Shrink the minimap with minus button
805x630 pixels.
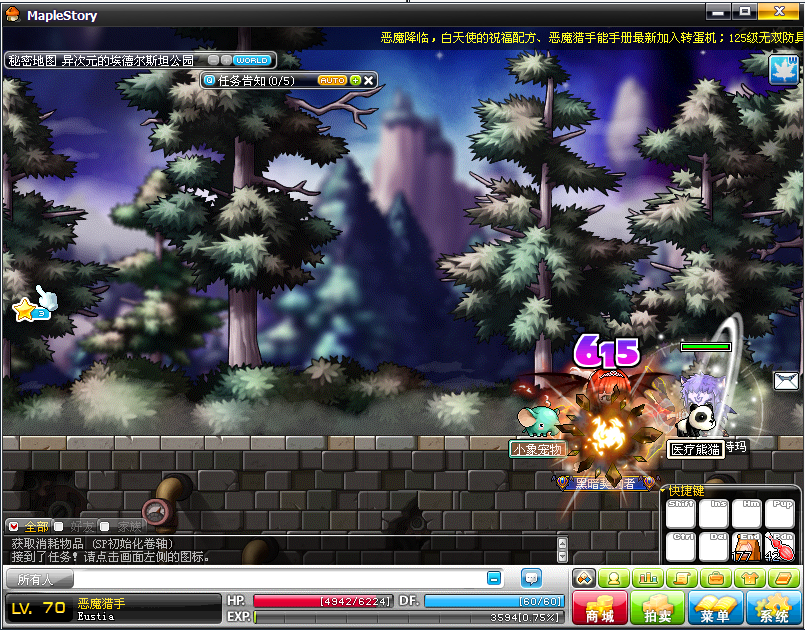(214, 60)
